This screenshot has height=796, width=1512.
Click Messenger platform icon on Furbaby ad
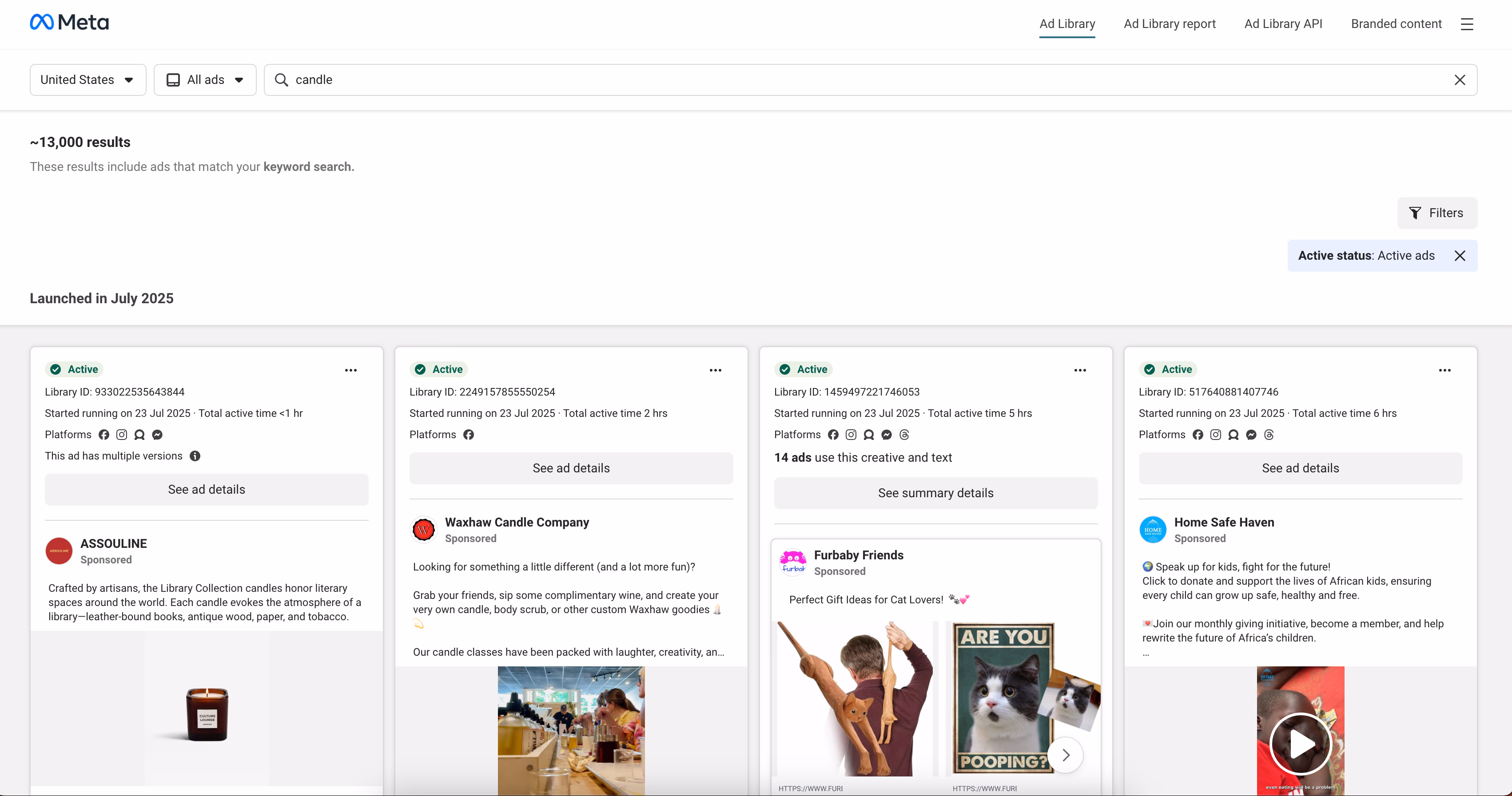[x=886, y=435]
